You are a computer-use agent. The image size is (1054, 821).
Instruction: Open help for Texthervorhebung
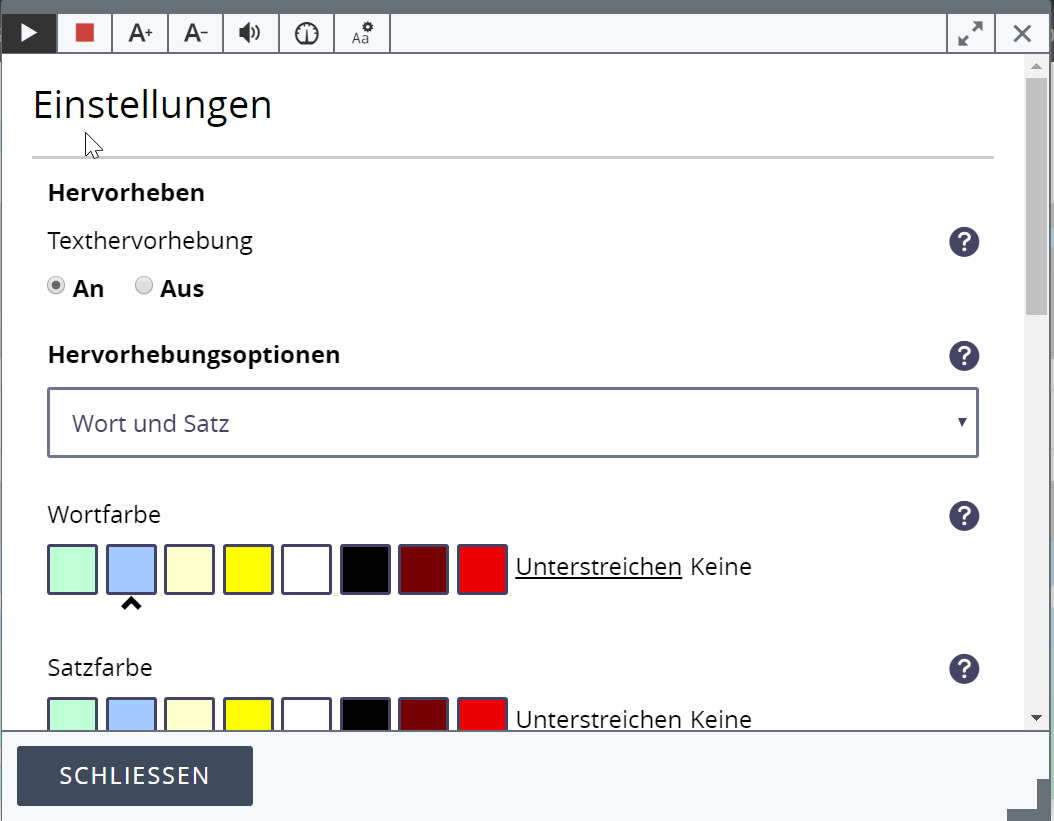click(x=964, y=242)
